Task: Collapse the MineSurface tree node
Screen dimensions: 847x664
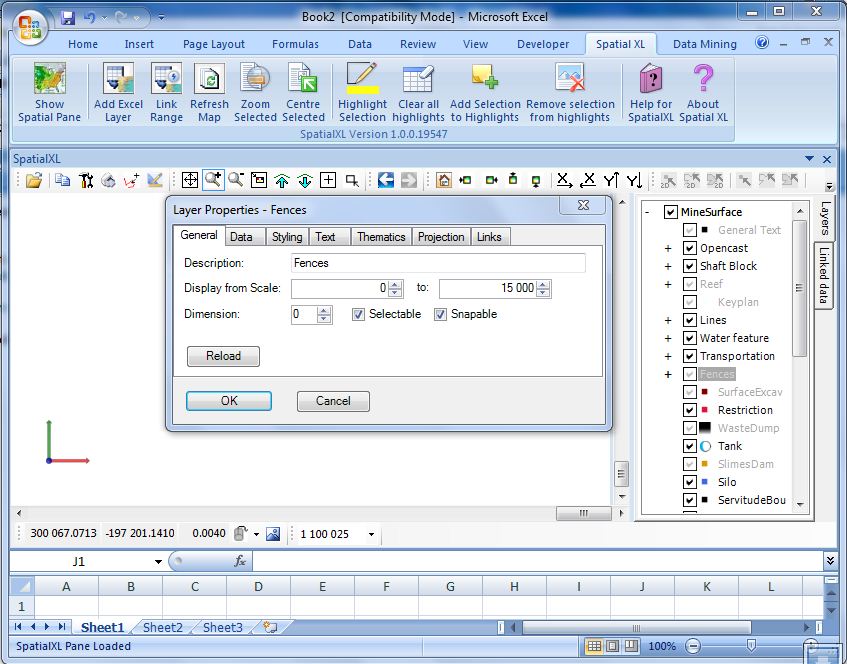Action: click(649, 212)
